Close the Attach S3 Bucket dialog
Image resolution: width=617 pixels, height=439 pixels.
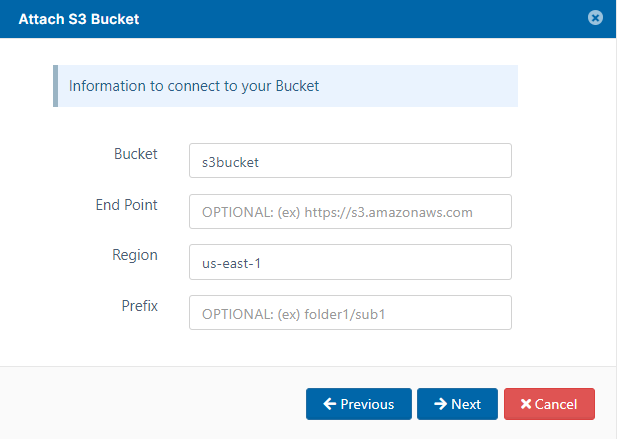pyautogui.click(x=595, y=18)
